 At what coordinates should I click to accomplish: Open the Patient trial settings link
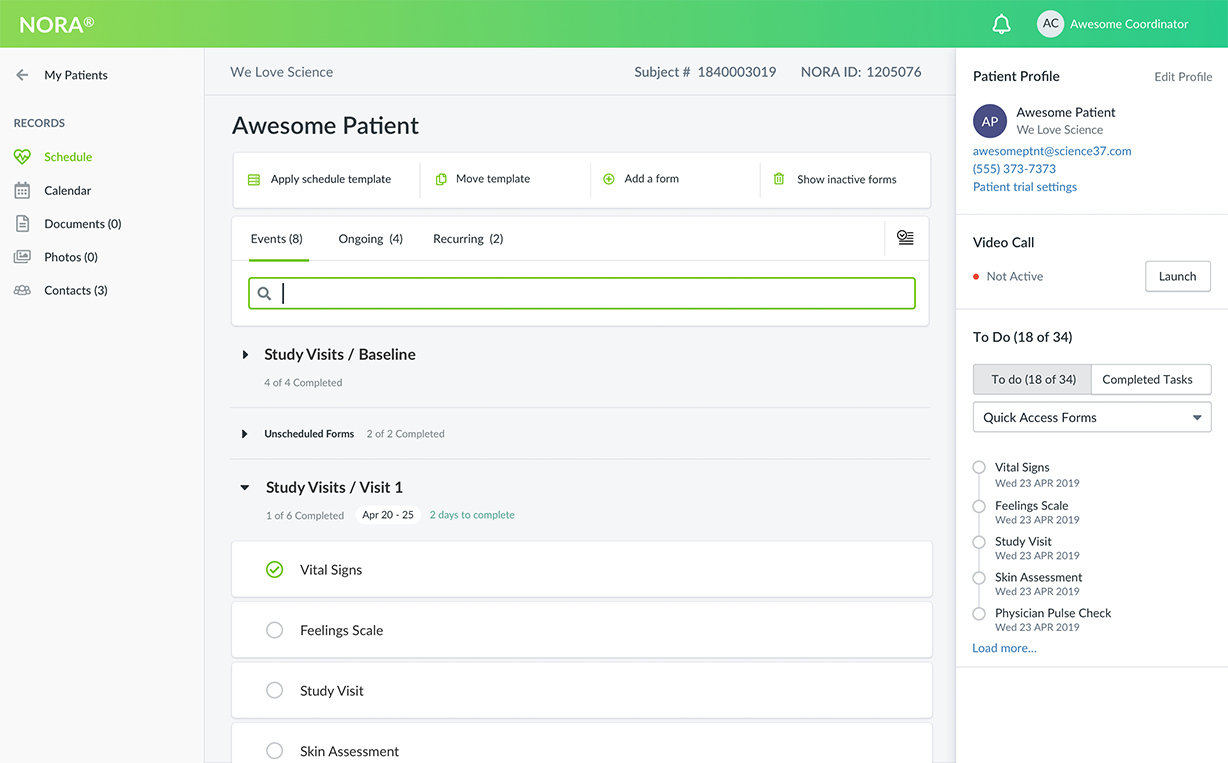click(x=1024, y=187)
